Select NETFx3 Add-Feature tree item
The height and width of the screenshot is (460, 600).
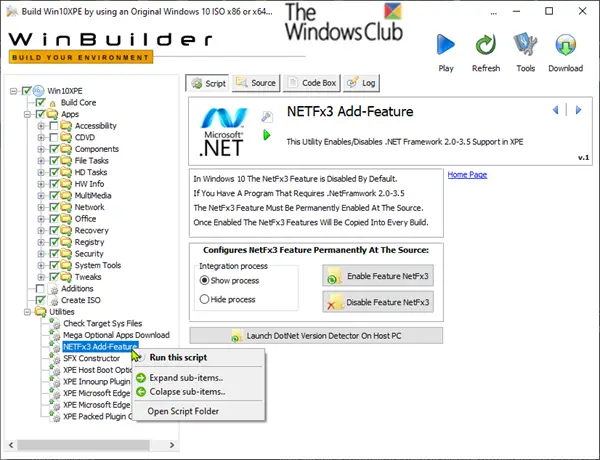tap(100, 347)
